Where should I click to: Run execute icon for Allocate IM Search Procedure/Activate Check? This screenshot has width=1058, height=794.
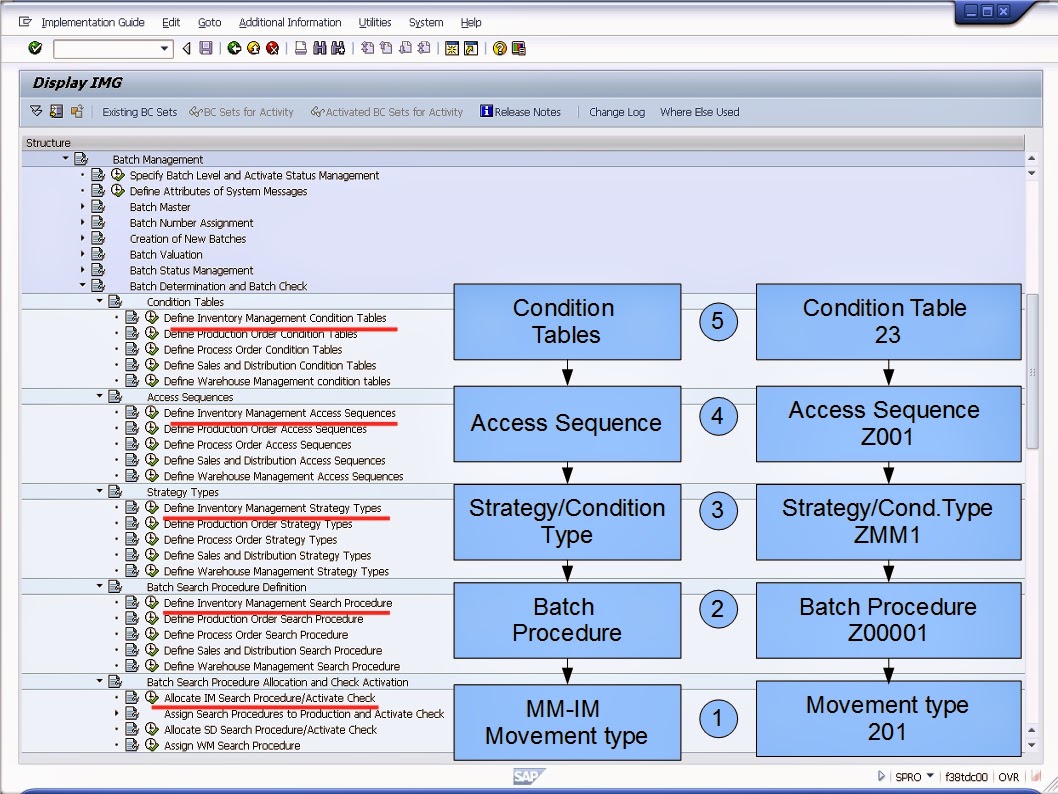[152, 698]
